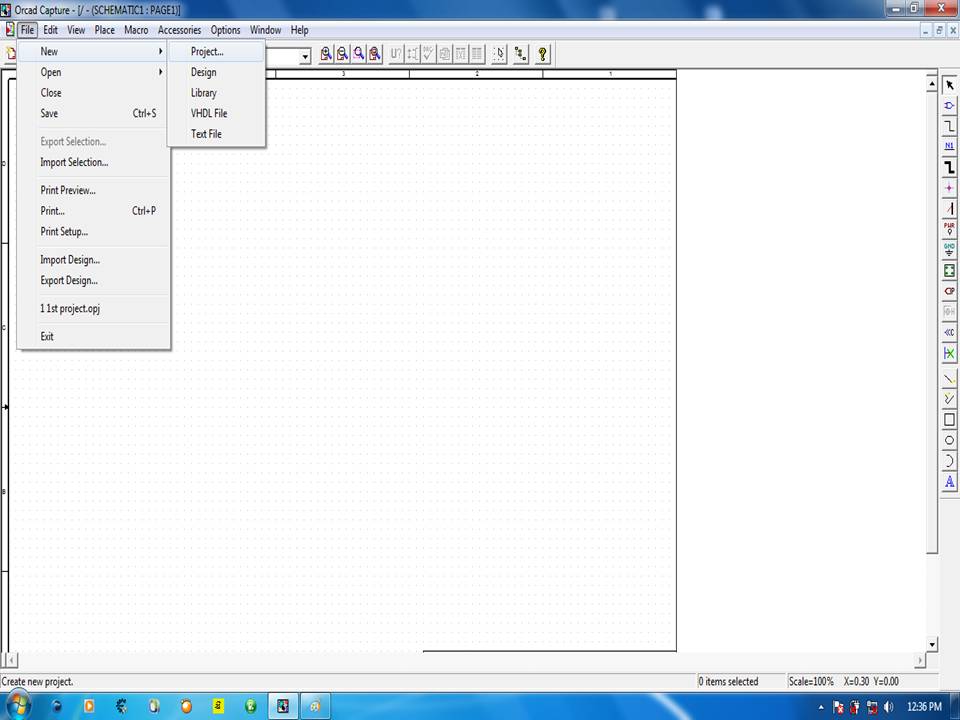Open the Edit menu
This screenshot has height=720, width=960.
tap(50, 30)
